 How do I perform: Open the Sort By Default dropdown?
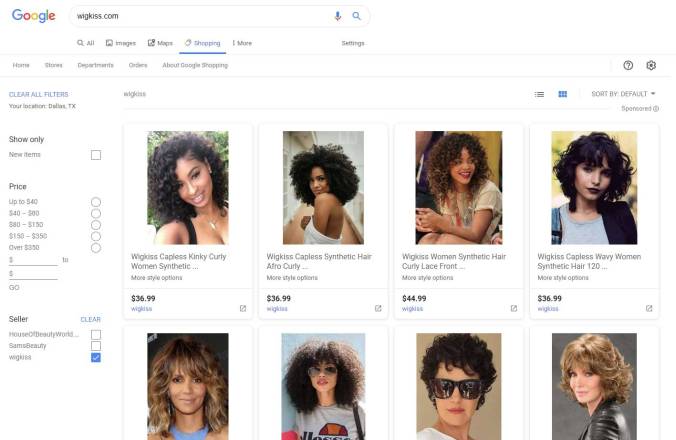click(x=623, y=94)
